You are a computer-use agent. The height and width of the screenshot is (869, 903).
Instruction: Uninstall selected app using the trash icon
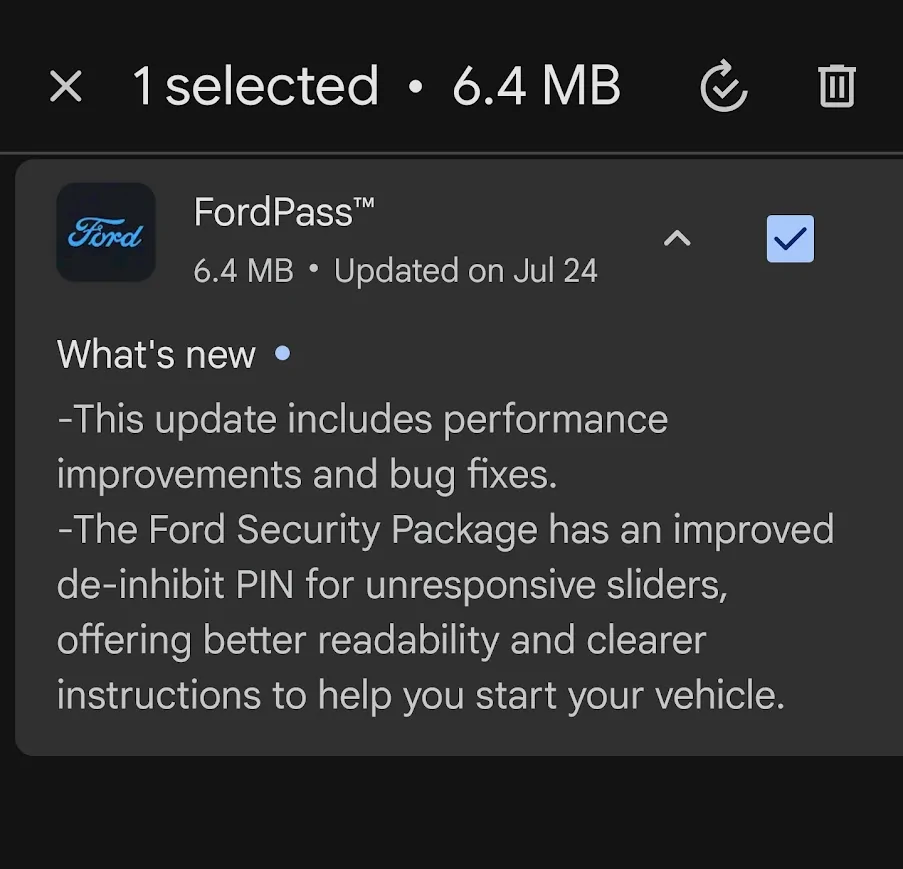pyautogui.click(x=836, y=87)
